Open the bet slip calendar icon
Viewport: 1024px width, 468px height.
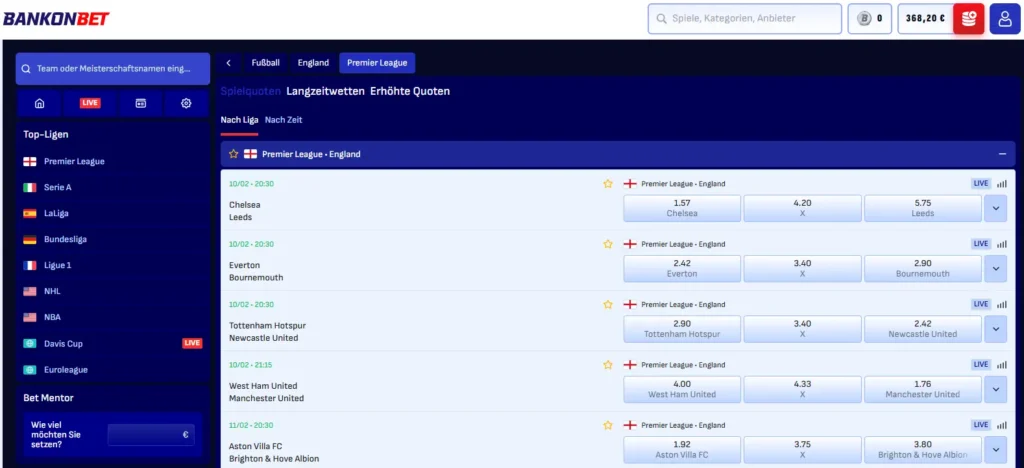point(140,103)
